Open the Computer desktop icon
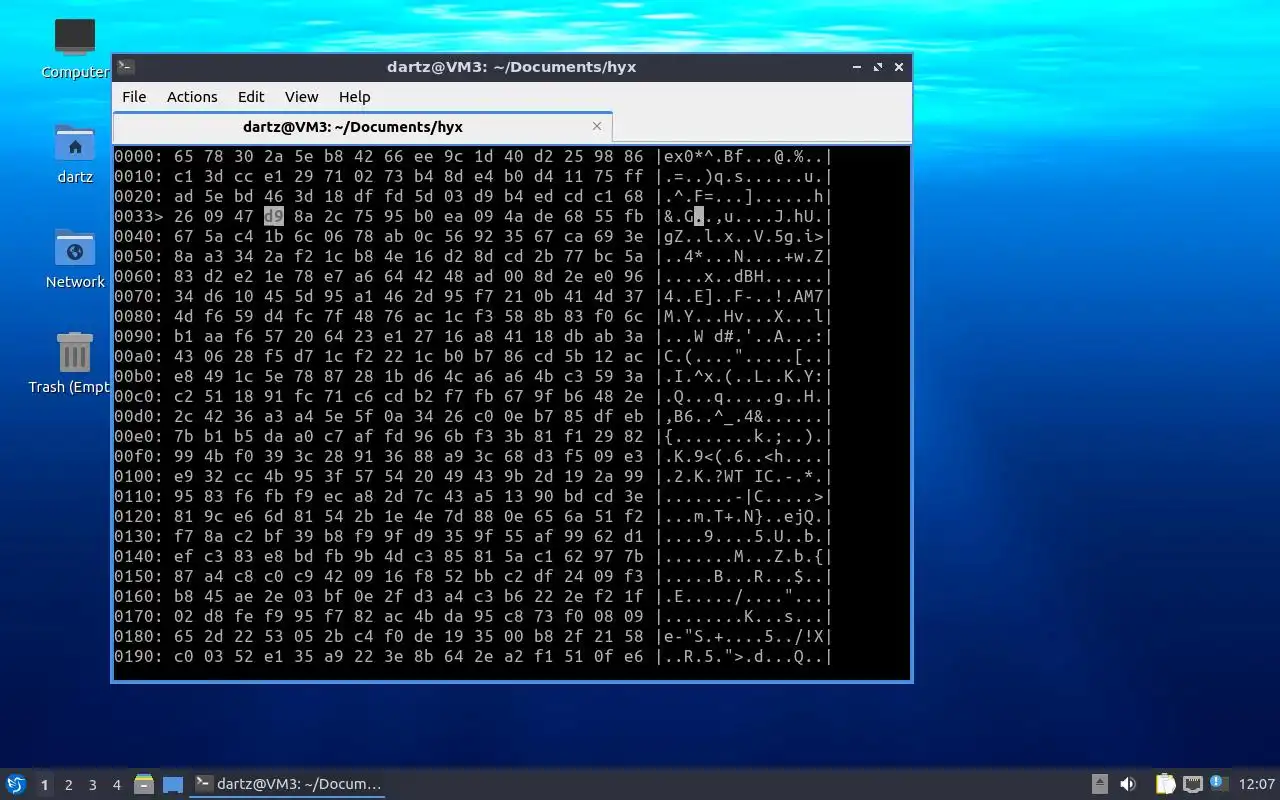1280x800 pixels. click(75, 48)
